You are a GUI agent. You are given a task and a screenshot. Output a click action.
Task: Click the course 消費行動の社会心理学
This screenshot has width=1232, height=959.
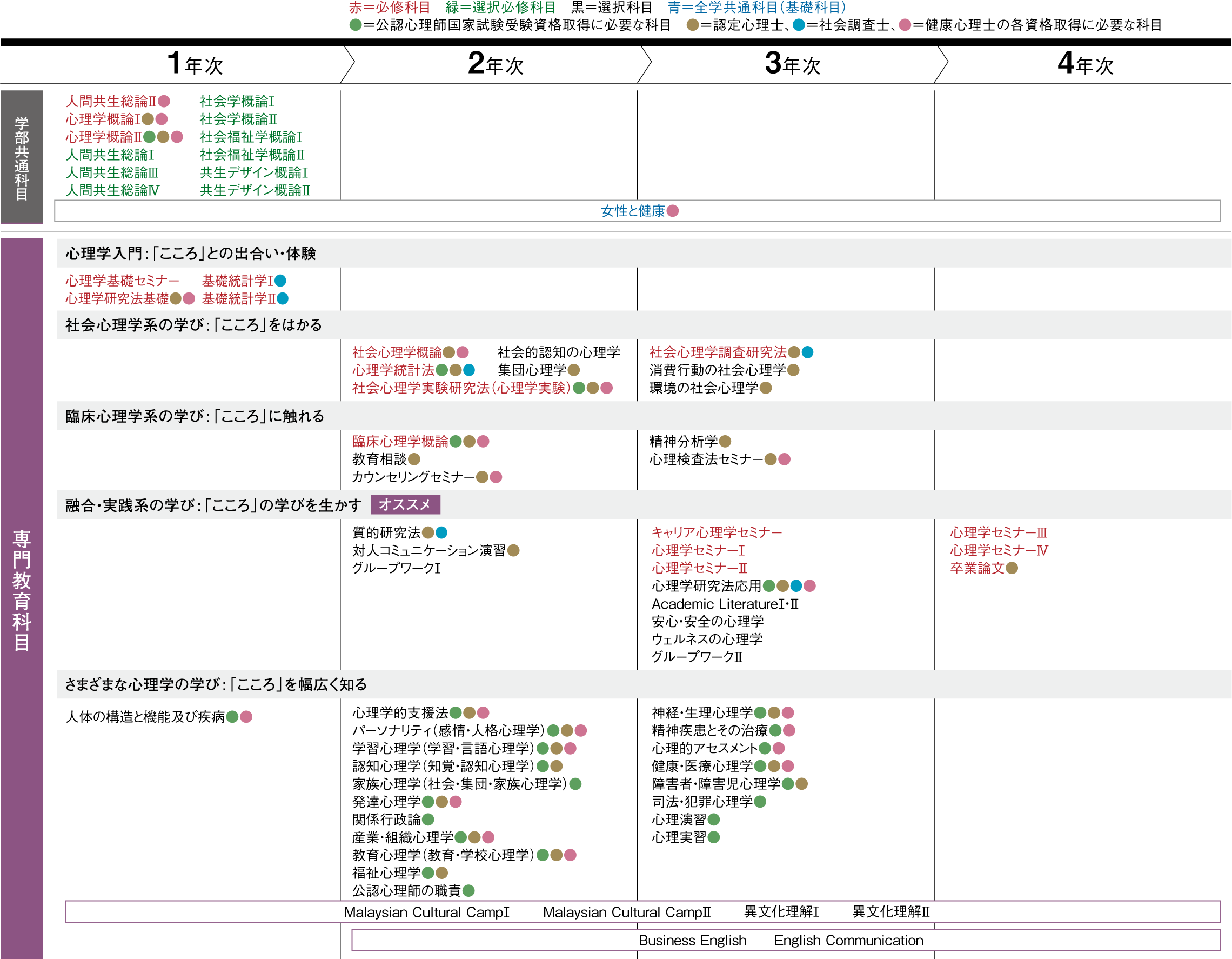pos(718,370)
